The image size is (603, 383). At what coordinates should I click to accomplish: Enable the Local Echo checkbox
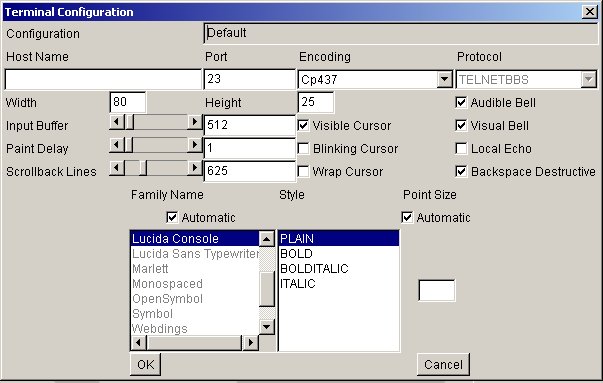tap(461, 148)
